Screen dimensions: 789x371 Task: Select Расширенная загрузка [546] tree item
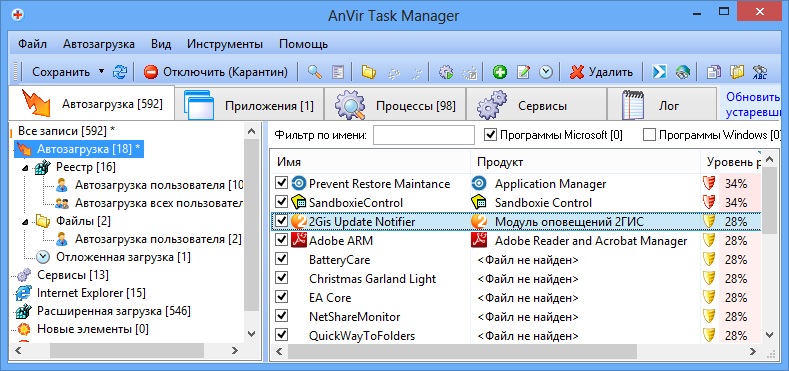pos(114,311)
